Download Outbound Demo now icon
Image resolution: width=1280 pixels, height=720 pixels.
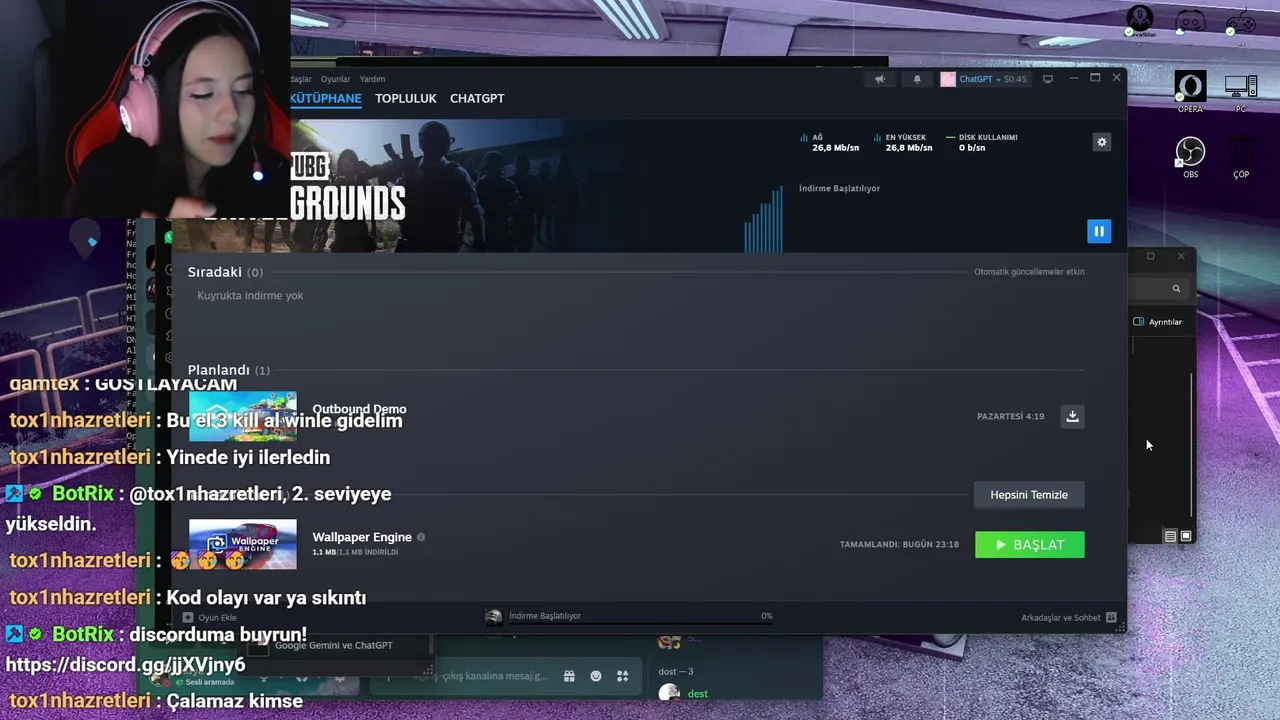click(x=1072, y=416)
